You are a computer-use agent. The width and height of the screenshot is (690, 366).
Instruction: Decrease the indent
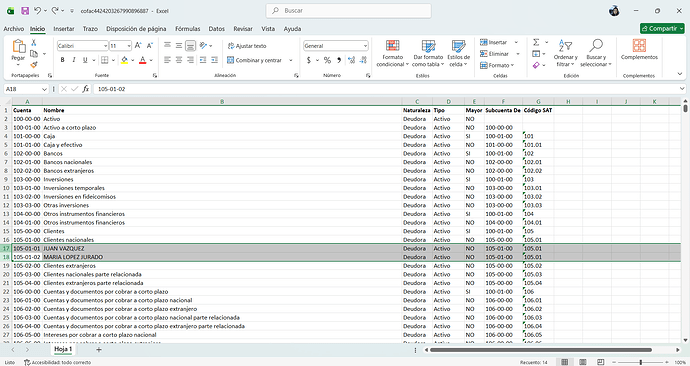click(203, 60)
